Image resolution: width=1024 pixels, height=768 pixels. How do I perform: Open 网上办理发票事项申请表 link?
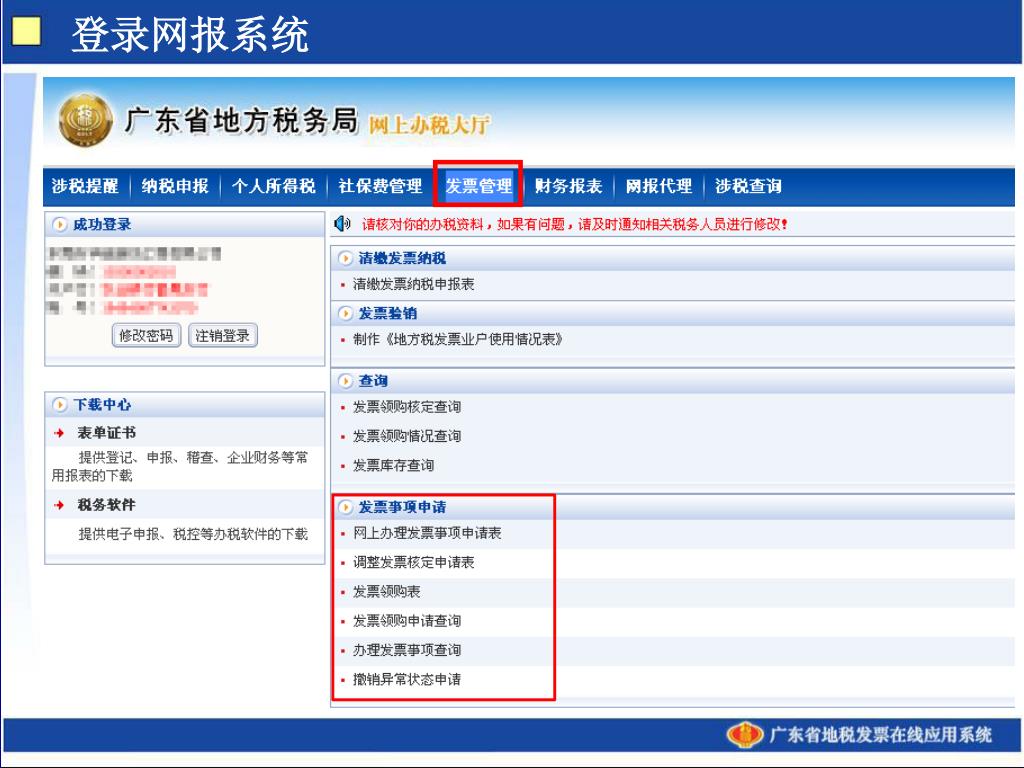pyautogui.click(x=427, y=533)
